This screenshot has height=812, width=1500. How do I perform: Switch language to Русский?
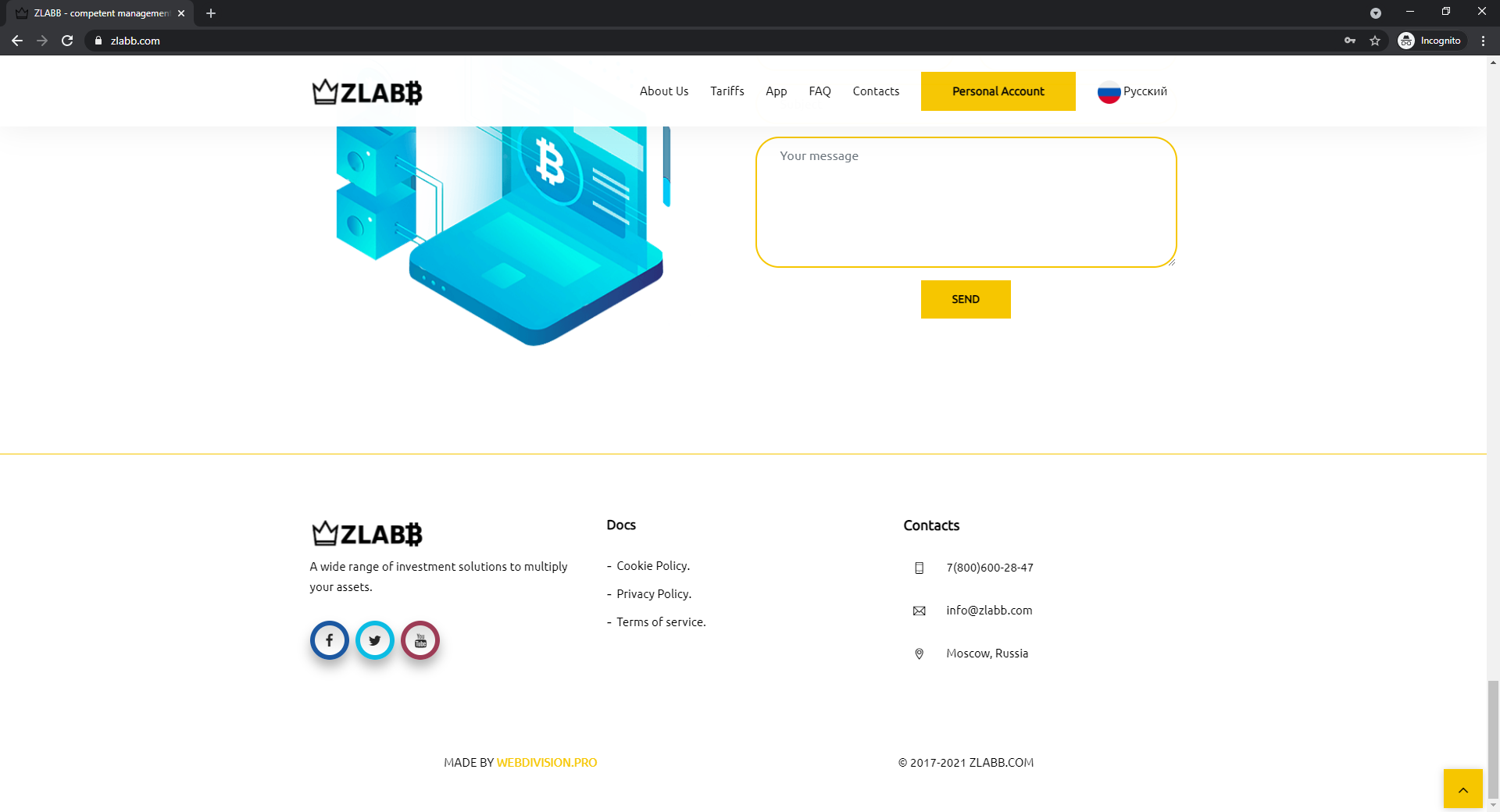click(x=1133, y=91)
